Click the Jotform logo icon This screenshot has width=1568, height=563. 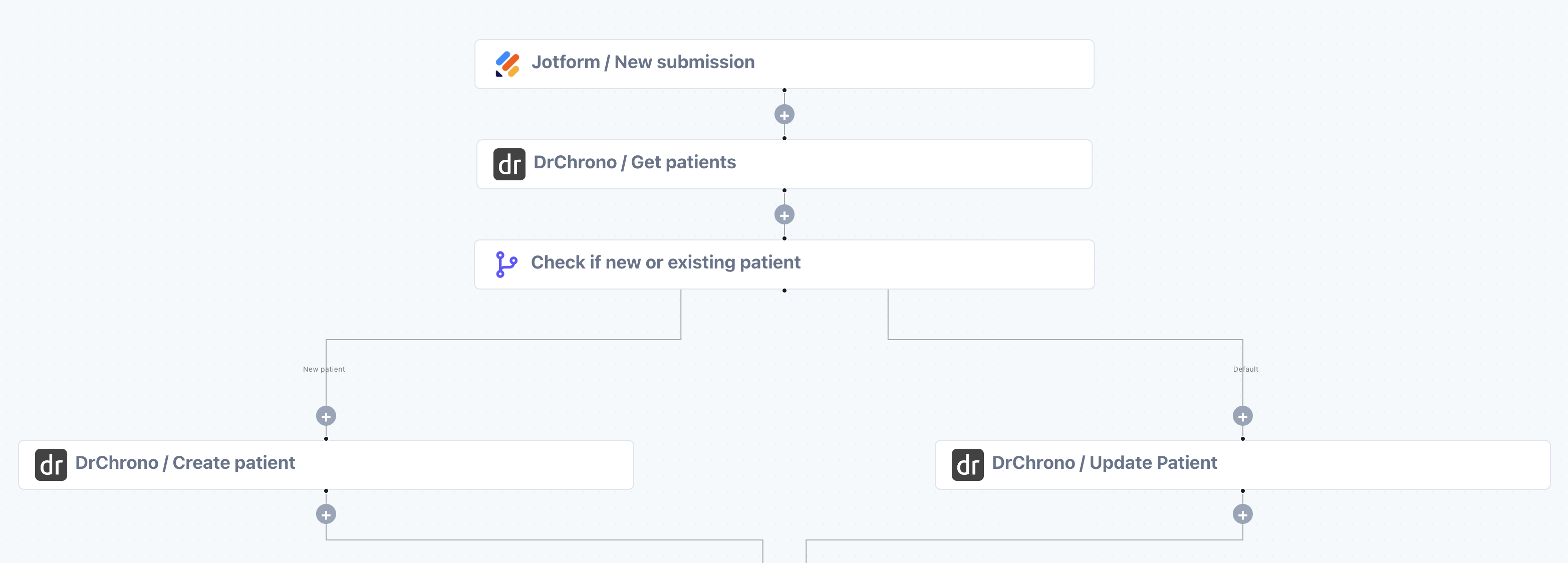pos(507,64)
